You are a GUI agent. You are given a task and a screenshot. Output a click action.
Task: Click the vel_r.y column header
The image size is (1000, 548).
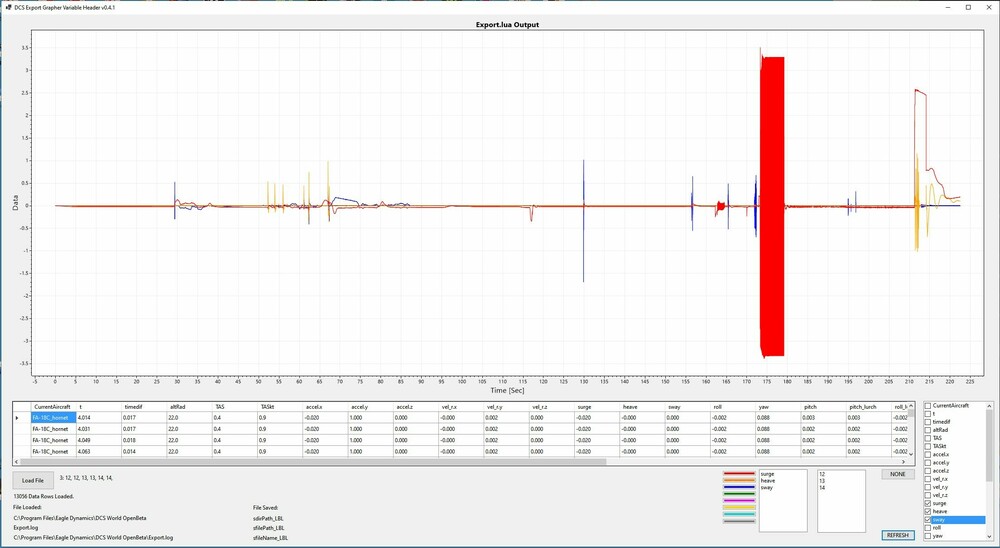(x=507, y=406)
